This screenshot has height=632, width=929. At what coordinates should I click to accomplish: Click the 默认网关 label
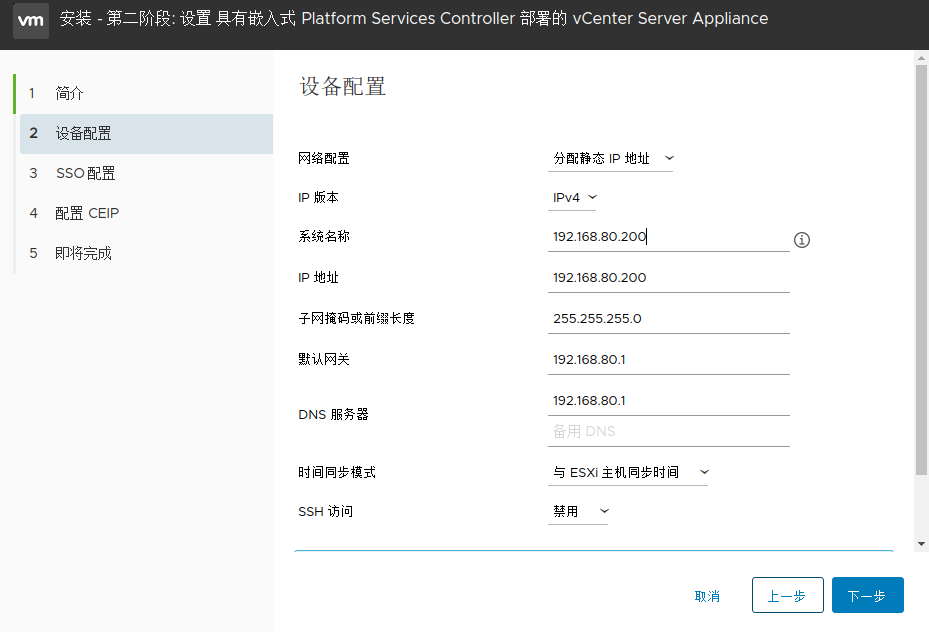pyautogui.click(x=324, y=359)
